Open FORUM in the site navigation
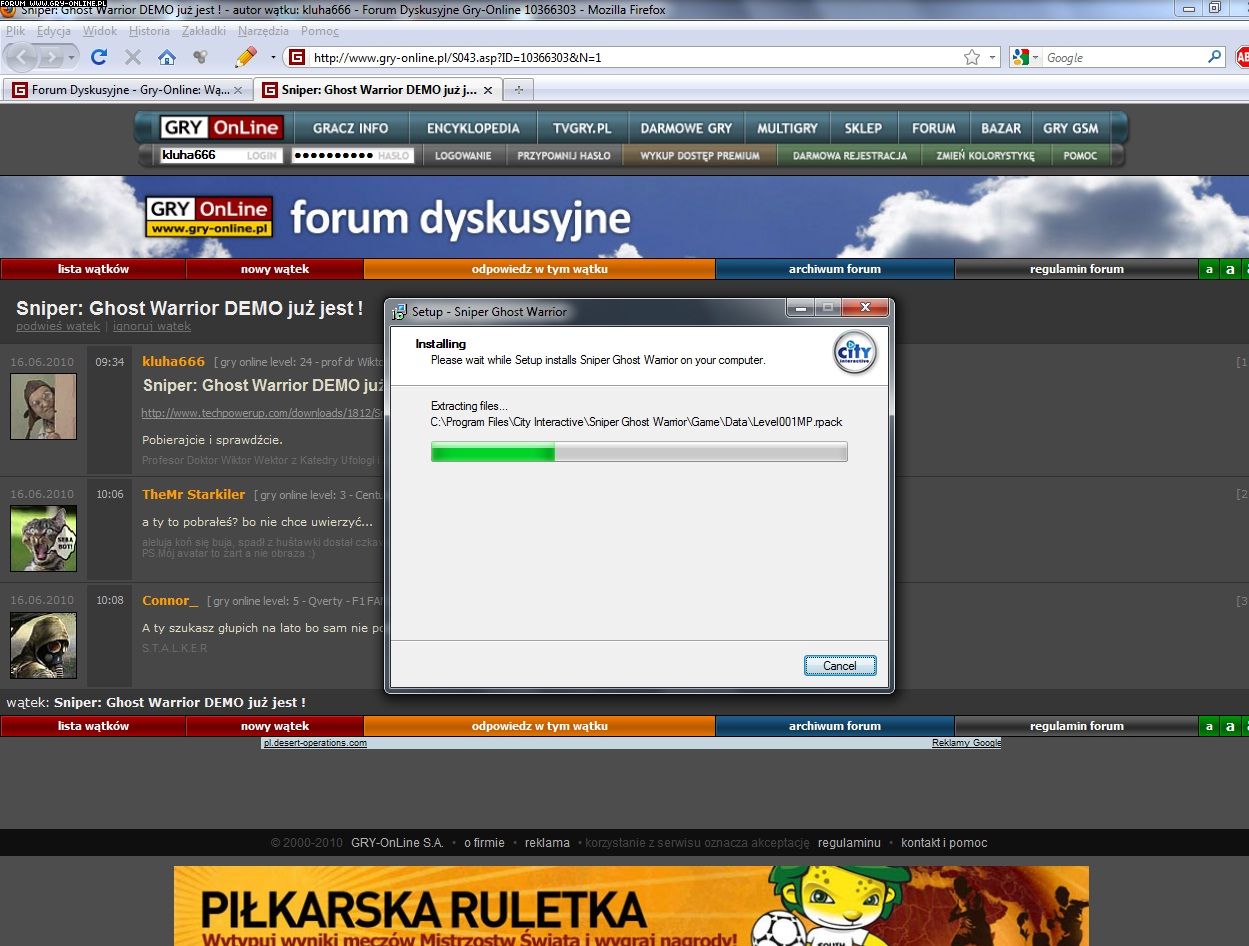This screenshot has height=946, width=1249. [934, 128]
